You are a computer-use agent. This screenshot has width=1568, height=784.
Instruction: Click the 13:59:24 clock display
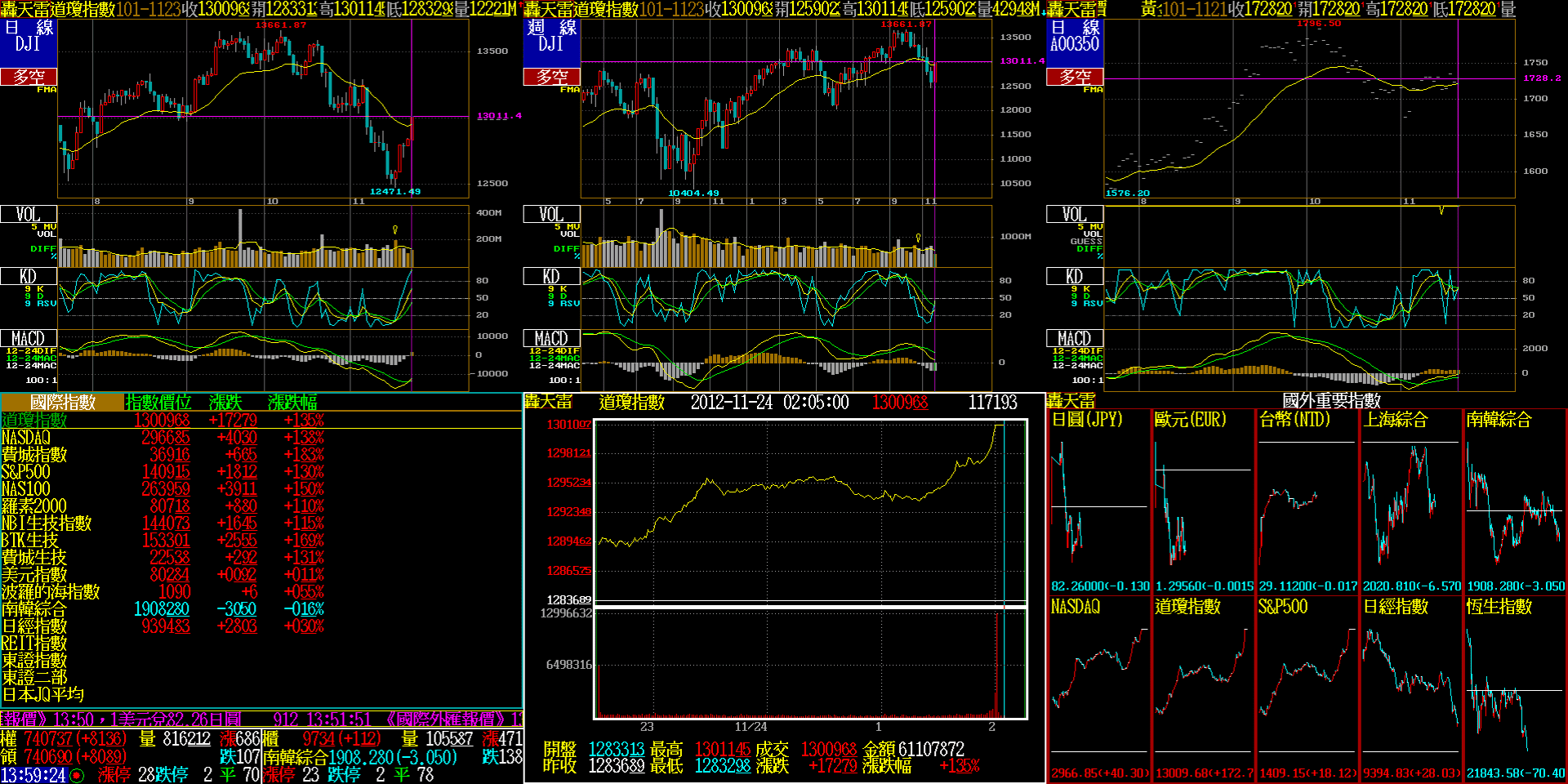pyautogui.click(x=33, y=775)
